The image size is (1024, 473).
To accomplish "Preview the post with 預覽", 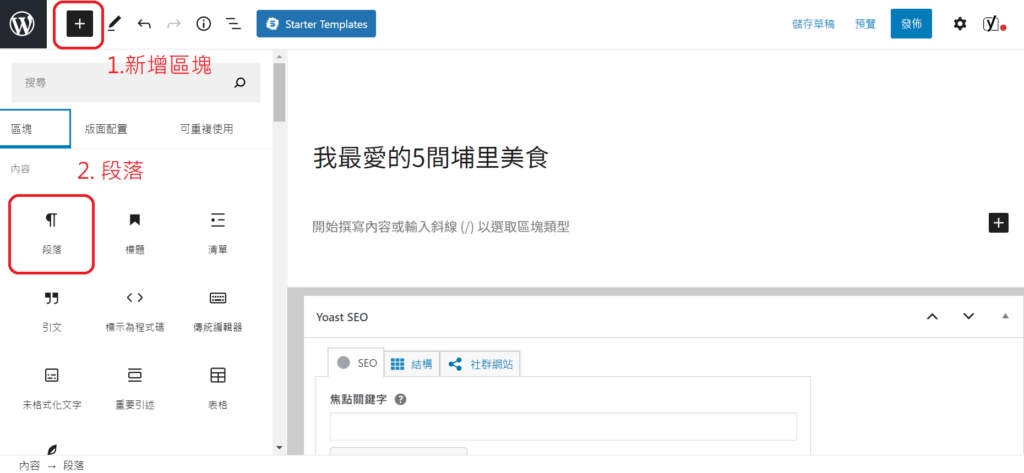I will 865,24.
